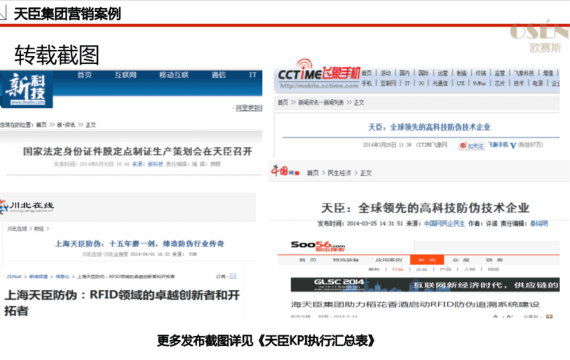Click the 国内 link in CCTIME navigation
The height and width of the screenshot is (360, 570).
pyautogui.click(x=404, y=73)
